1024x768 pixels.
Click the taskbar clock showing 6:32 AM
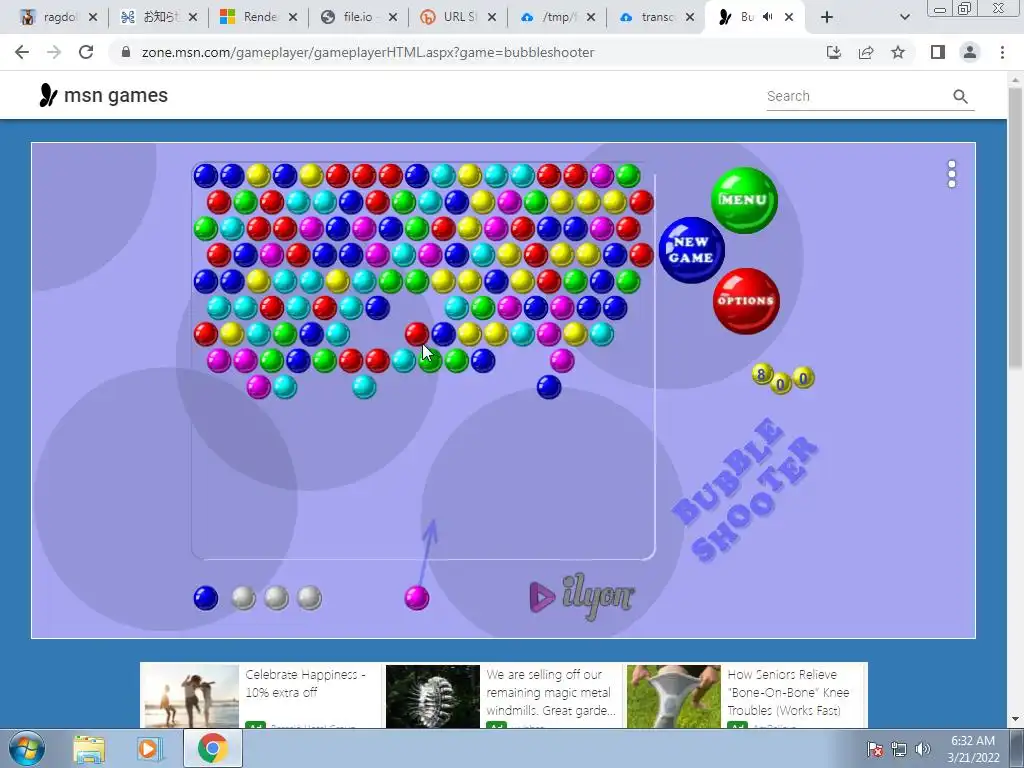[973, 749]
